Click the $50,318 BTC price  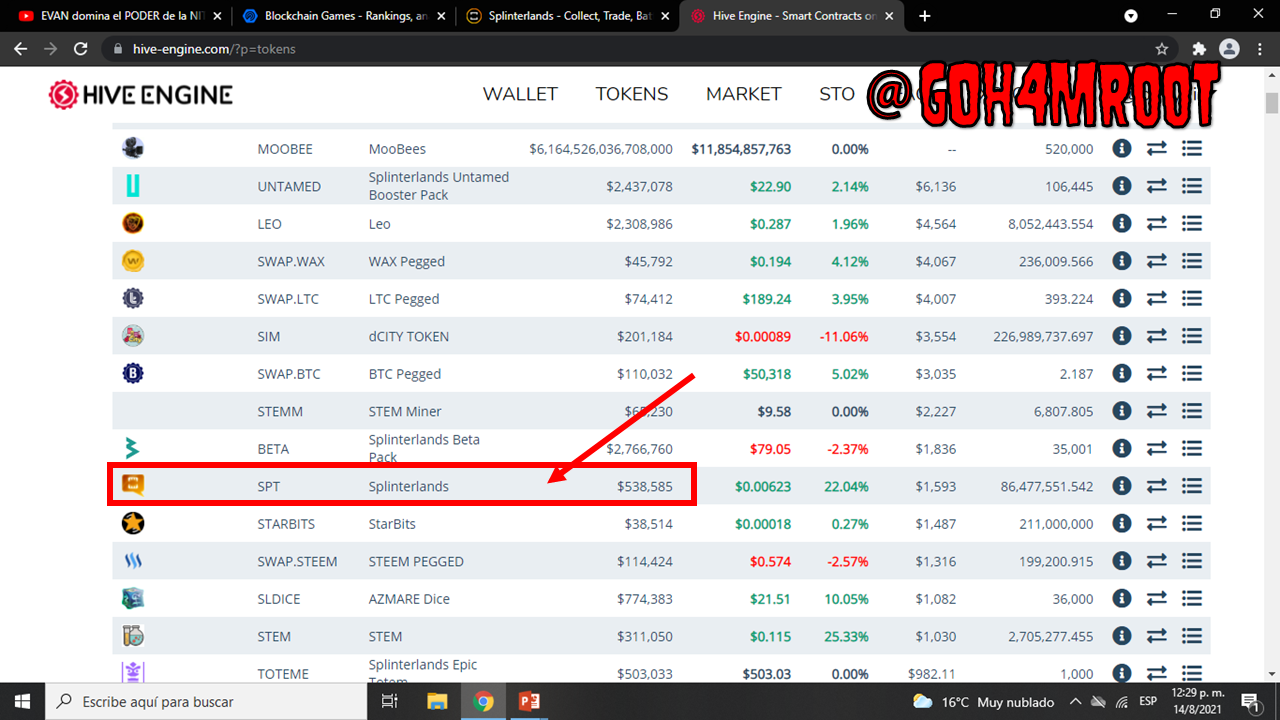(768, 374)
